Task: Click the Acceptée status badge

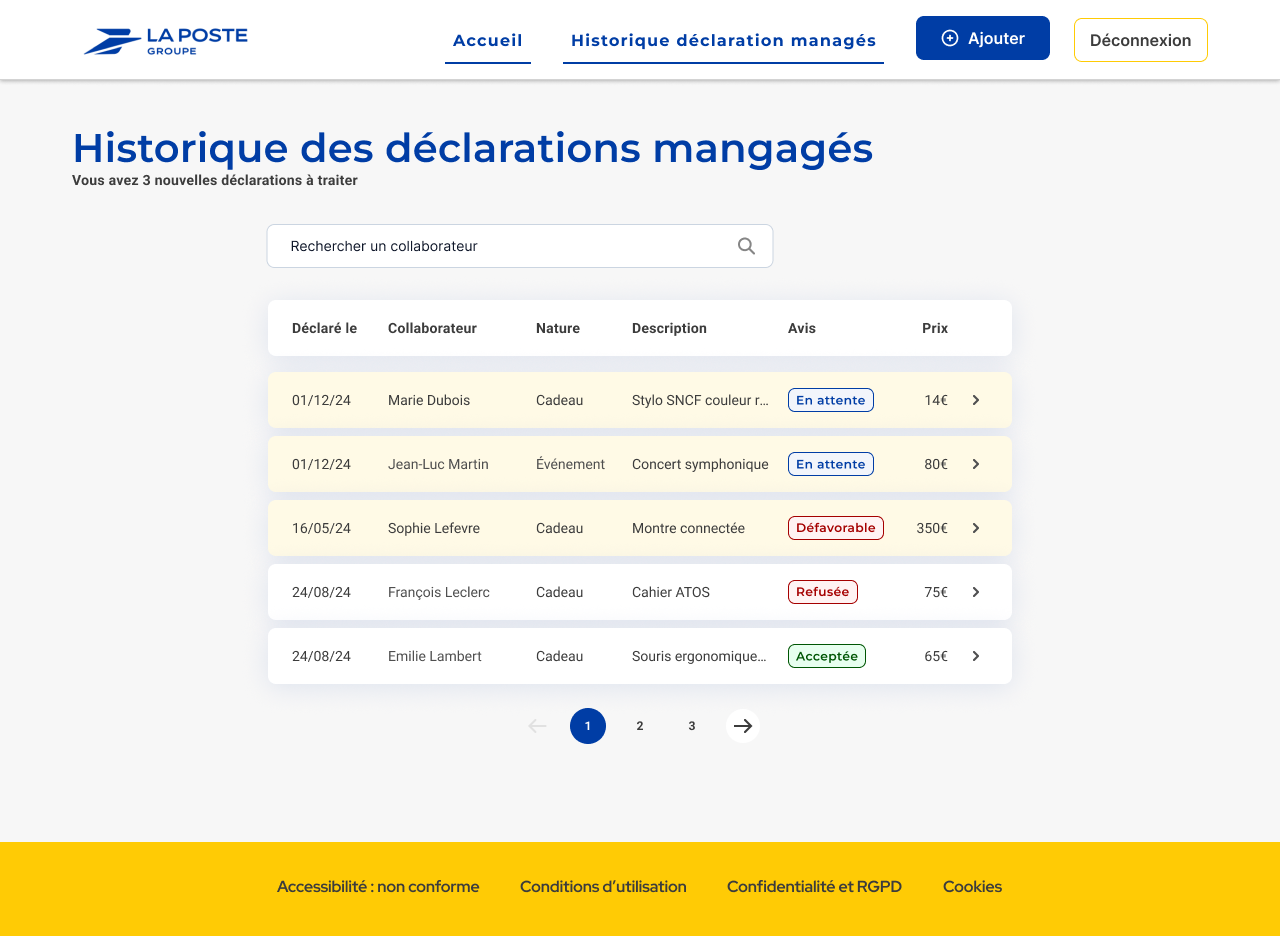Action: 827,656
